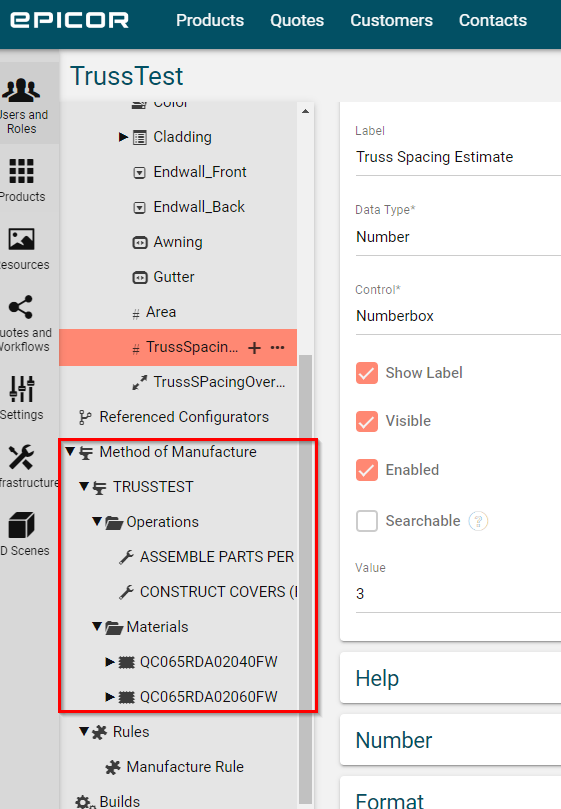Open the Resources image icon
561x809 pixels.
pos(21,239)
